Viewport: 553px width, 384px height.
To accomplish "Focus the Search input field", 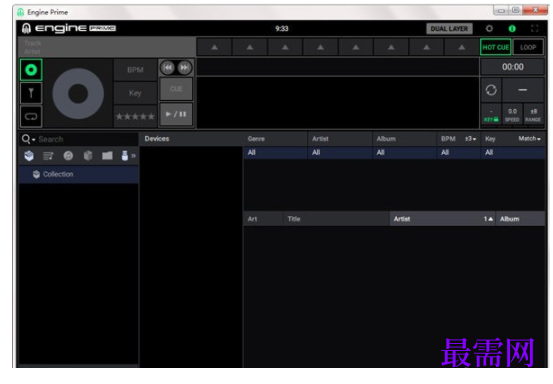I will [86, 139].
